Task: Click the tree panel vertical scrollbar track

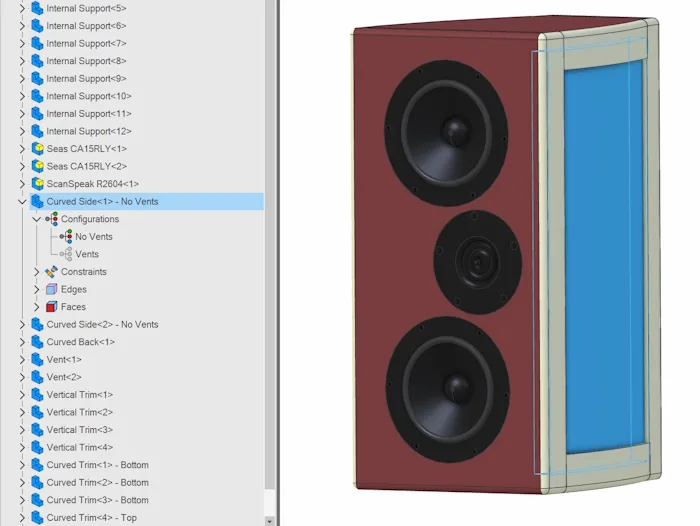Action: point(269,502)
